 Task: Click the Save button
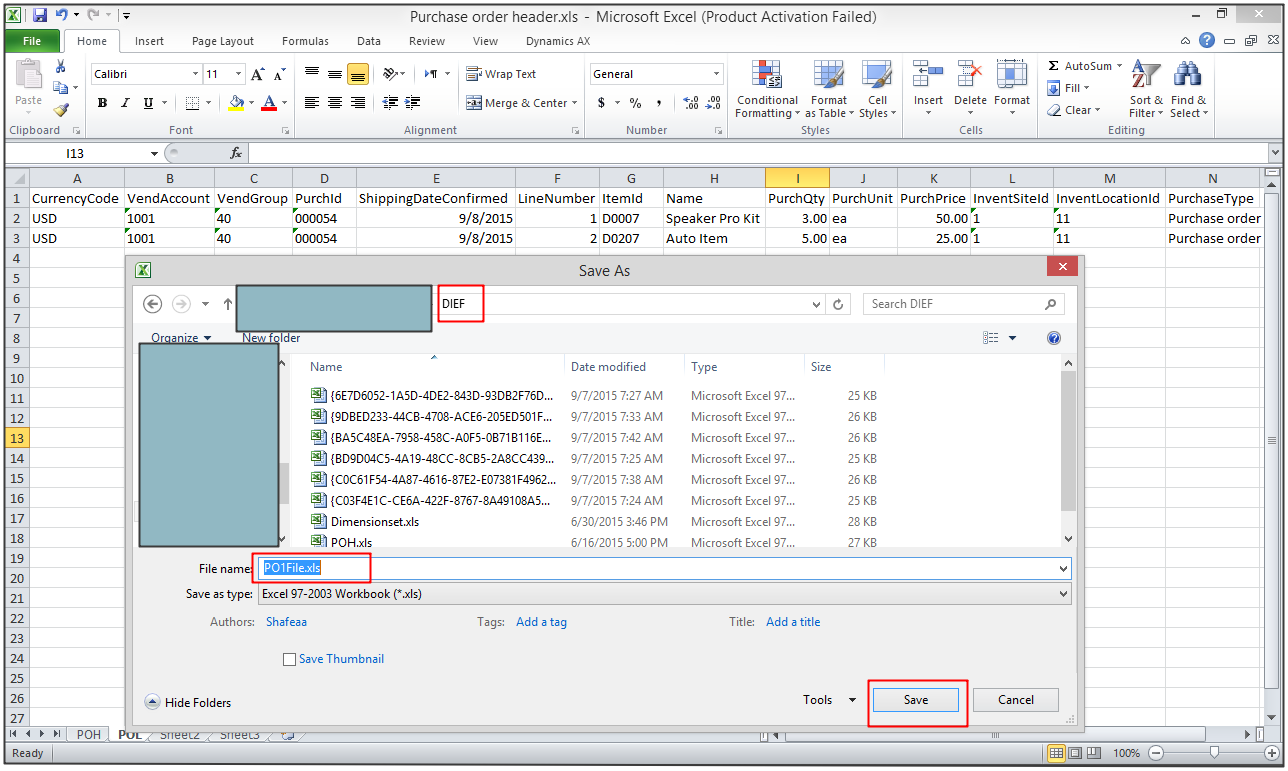point(916,700)
